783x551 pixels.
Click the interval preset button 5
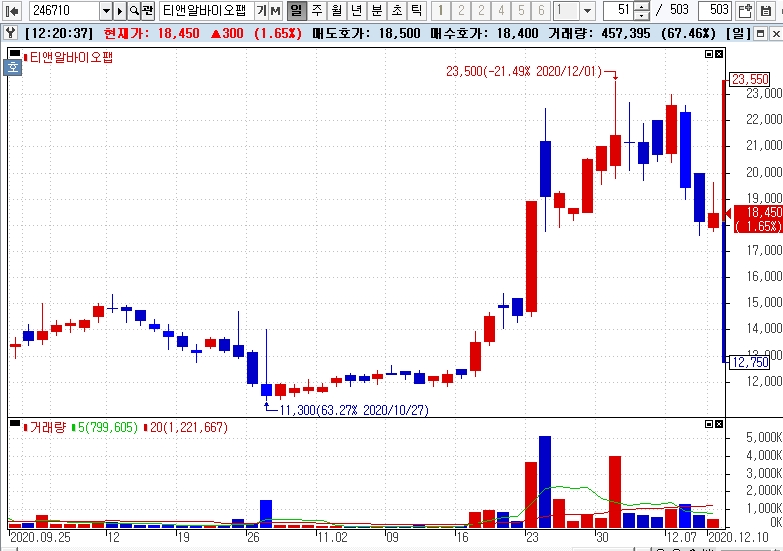point(521,10)
